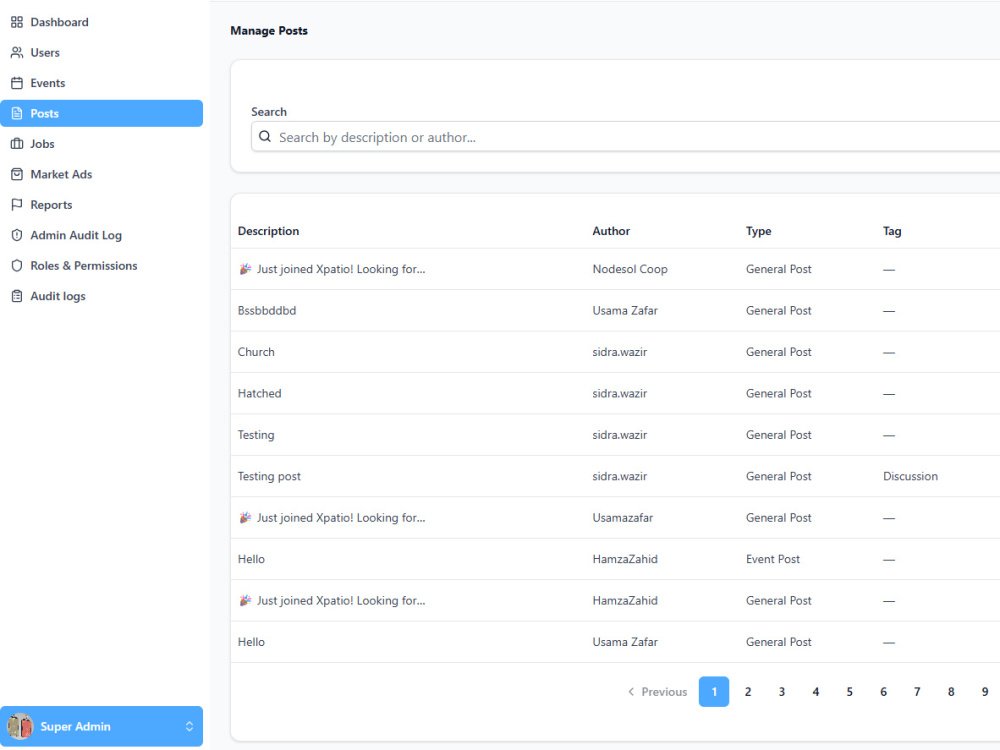Open the Reports section
This screenshot has width=1000, height=750.
click(x=101, y=205)
